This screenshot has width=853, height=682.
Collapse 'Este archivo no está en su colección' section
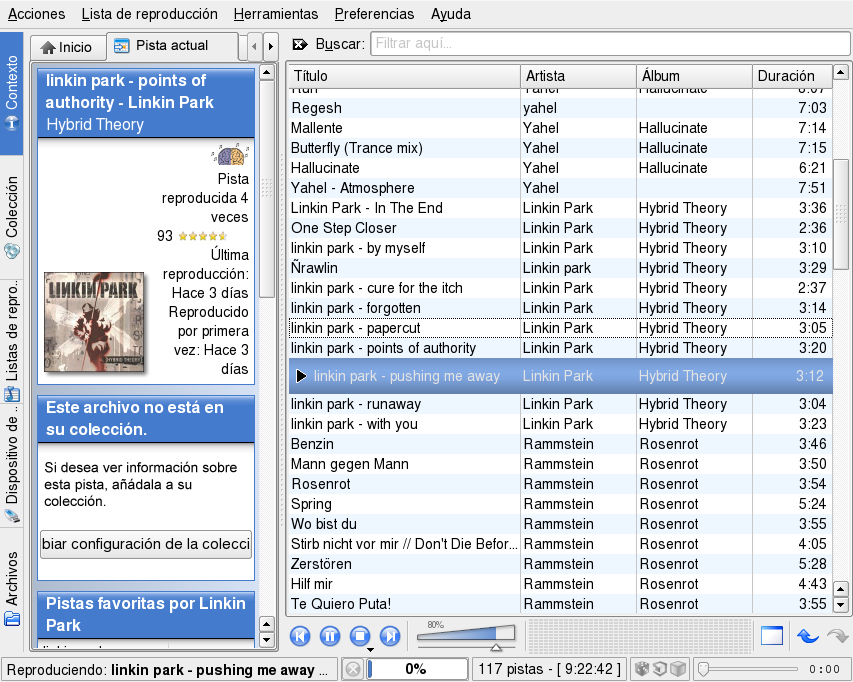click(x=146, y=418)
